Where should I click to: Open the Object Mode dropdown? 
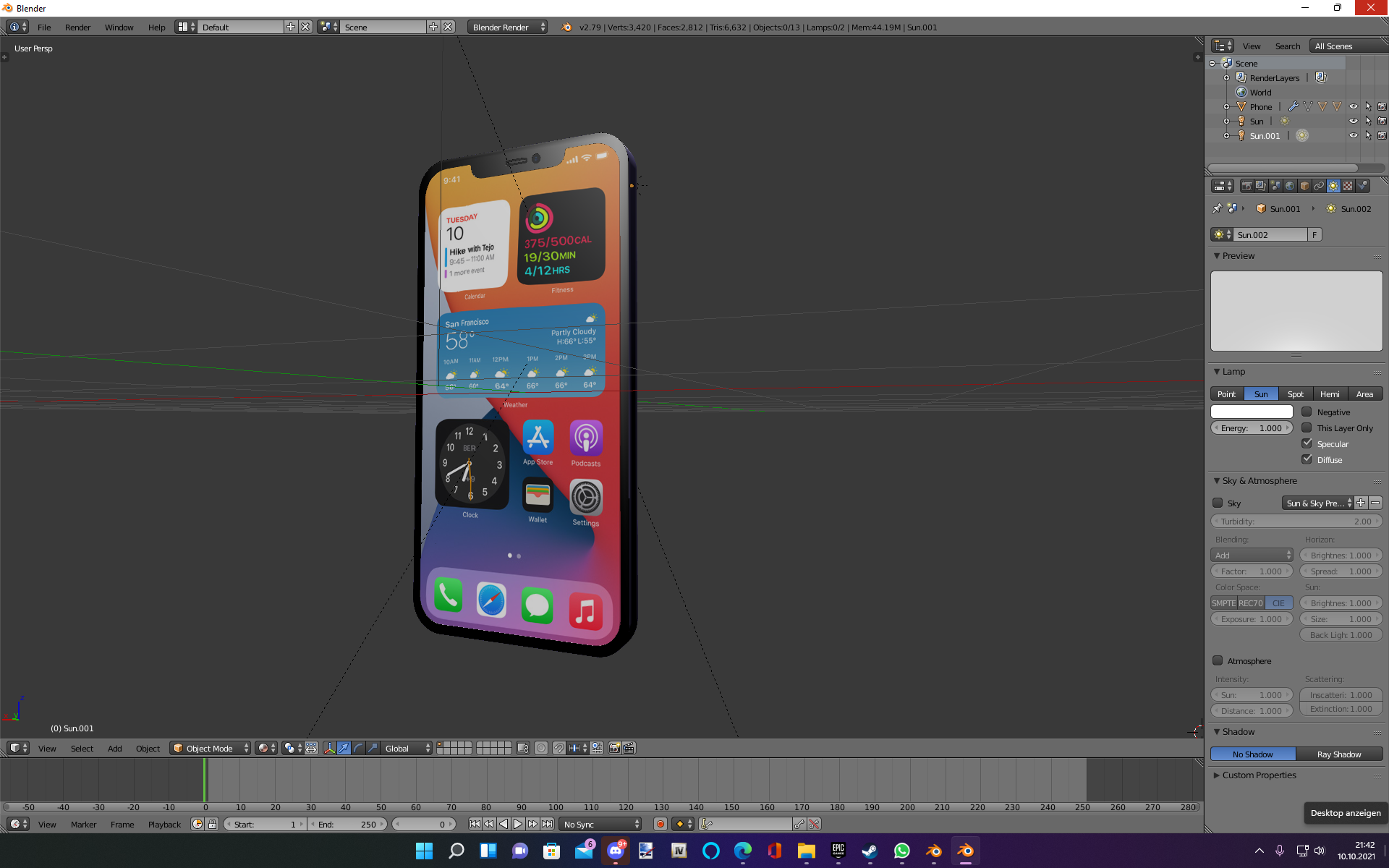coord(210,748)
